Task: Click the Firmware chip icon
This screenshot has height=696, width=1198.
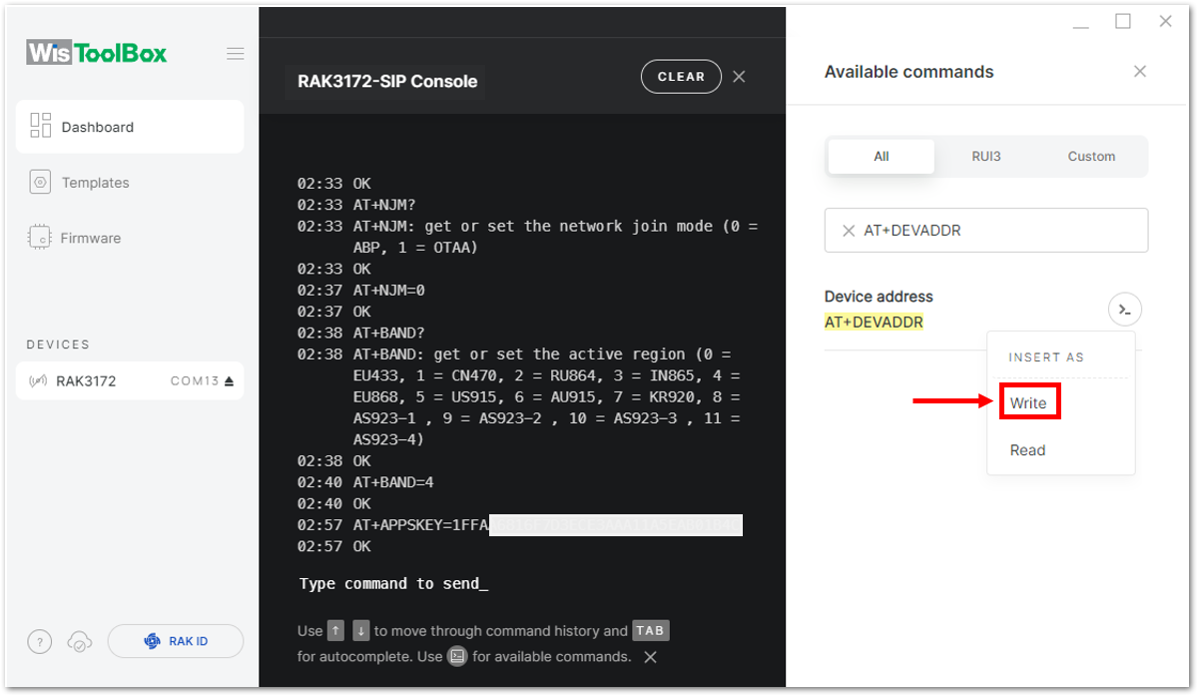Action: [x=39, y=237]
